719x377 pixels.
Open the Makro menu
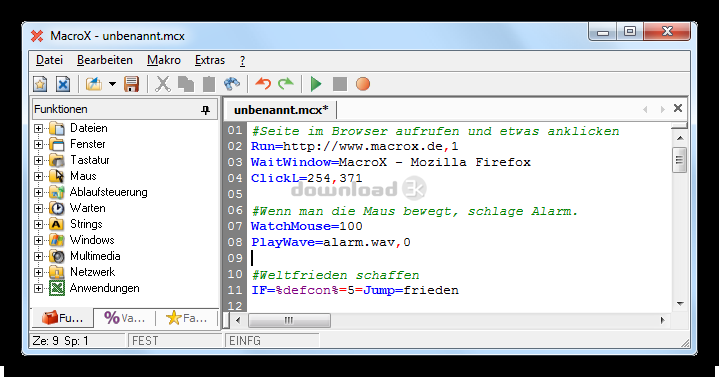click(x=164, y=60)
